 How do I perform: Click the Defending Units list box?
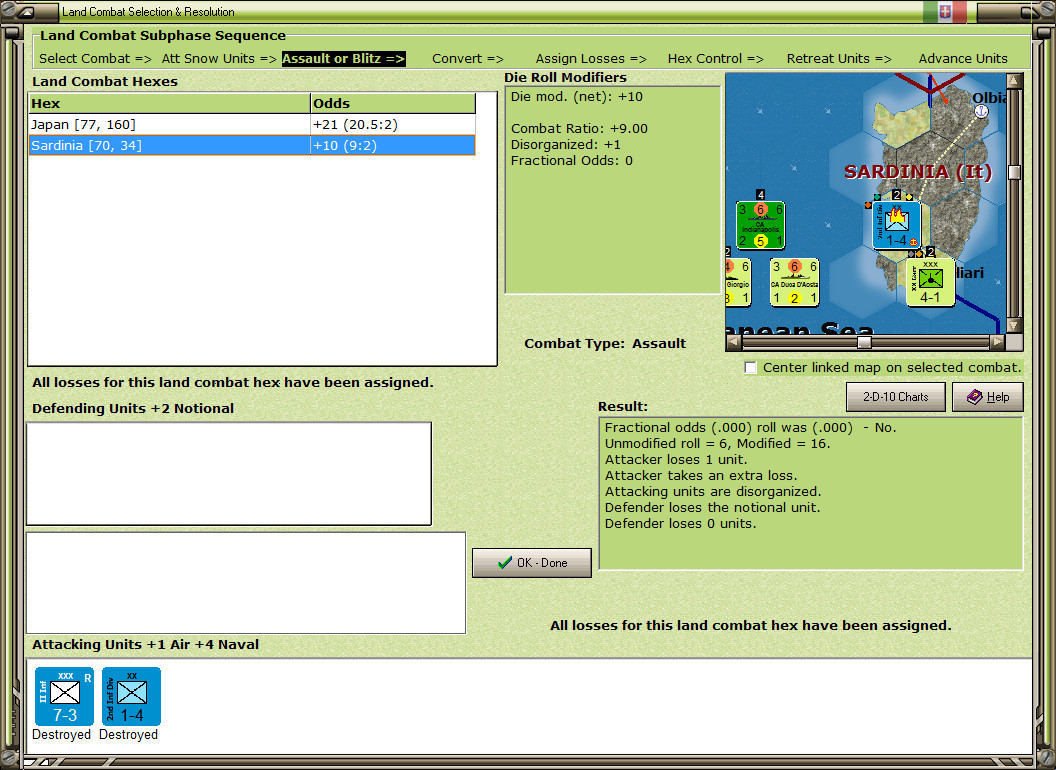coord(229,474)
